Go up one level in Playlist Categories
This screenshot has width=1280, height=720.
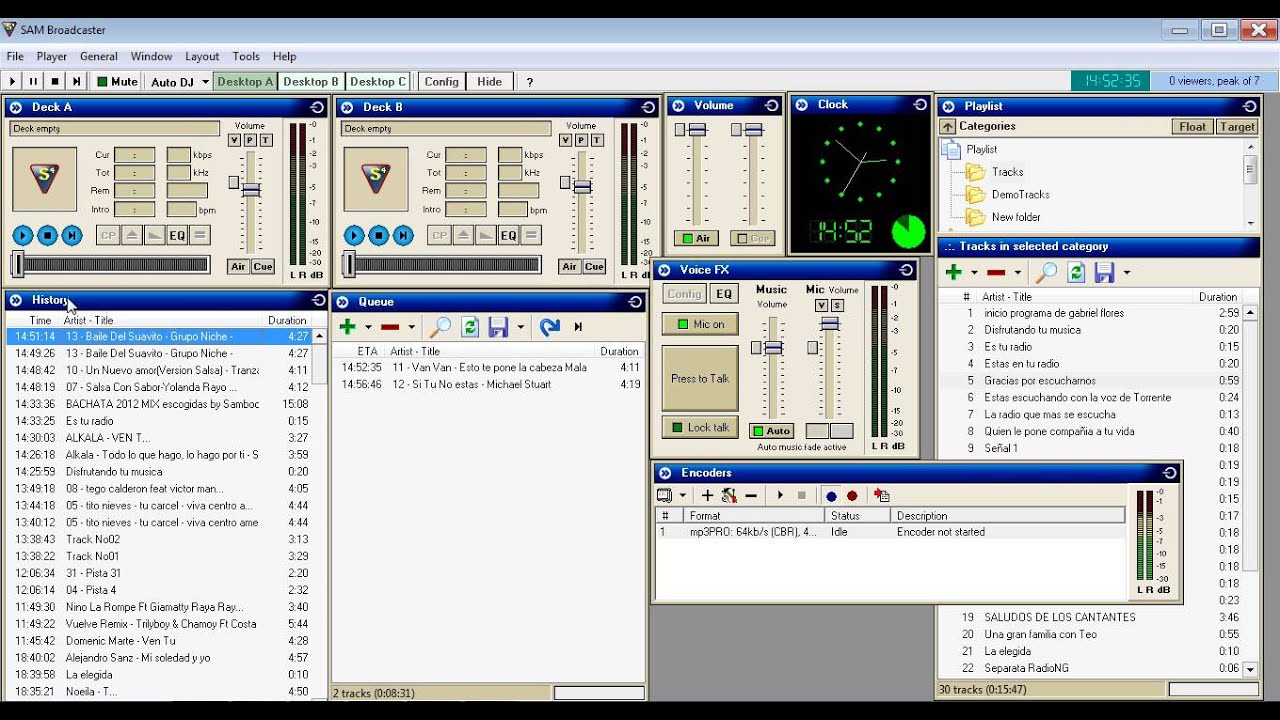point(948,127)
